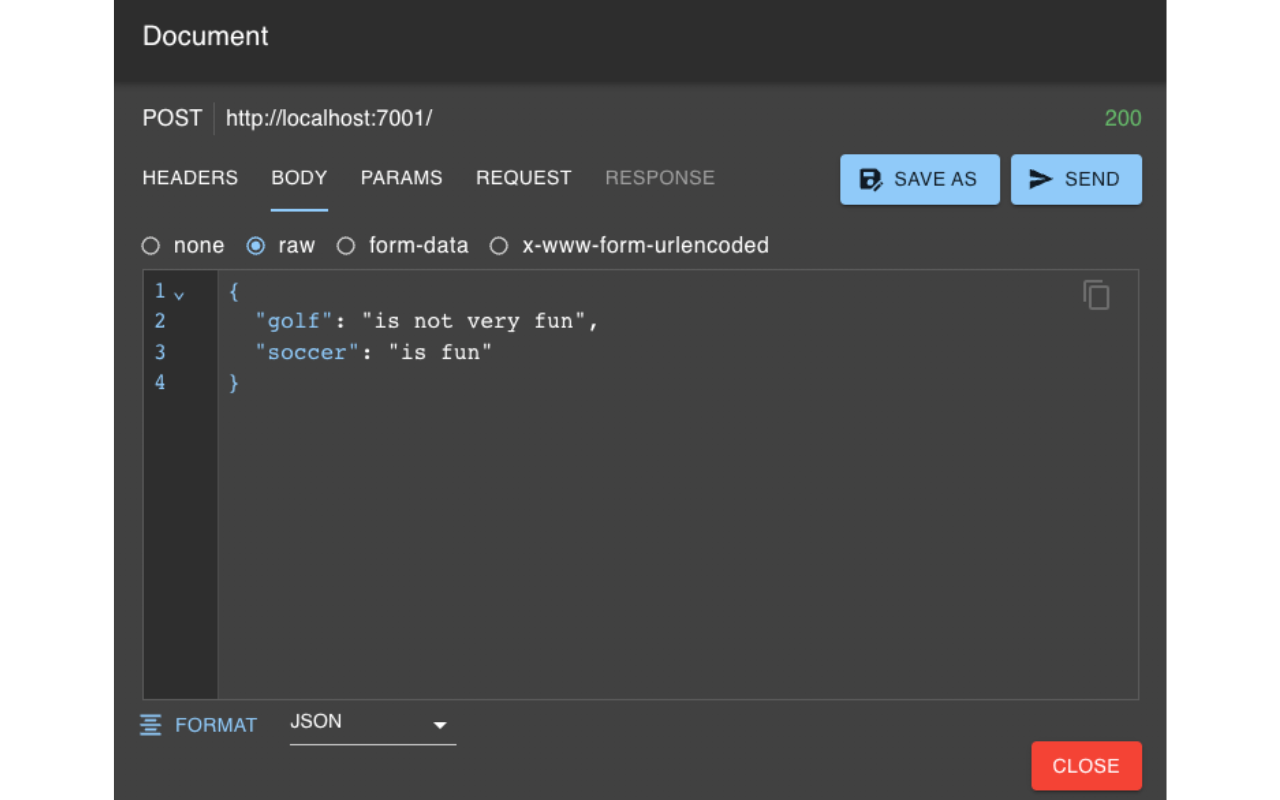Click the POST method label
Screen dimensions: 1280x800
[x=172, y=118]
